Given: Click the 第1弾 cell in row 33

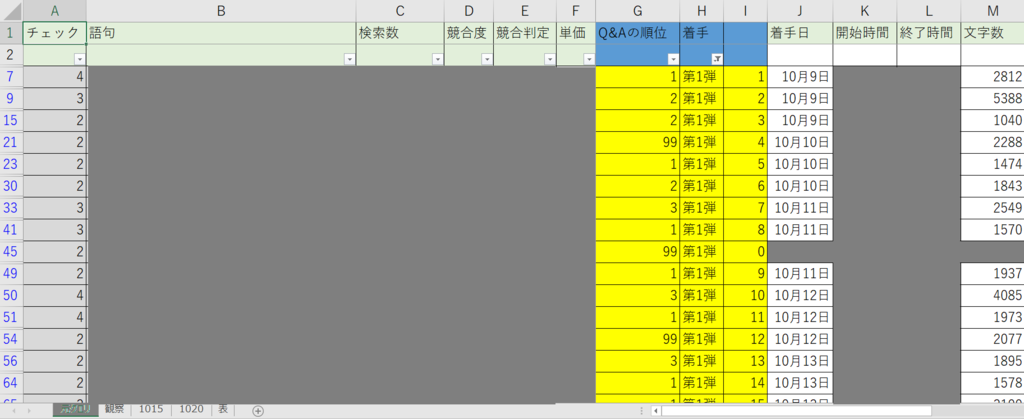Looking at the screenshot, I should click(701, 208).
